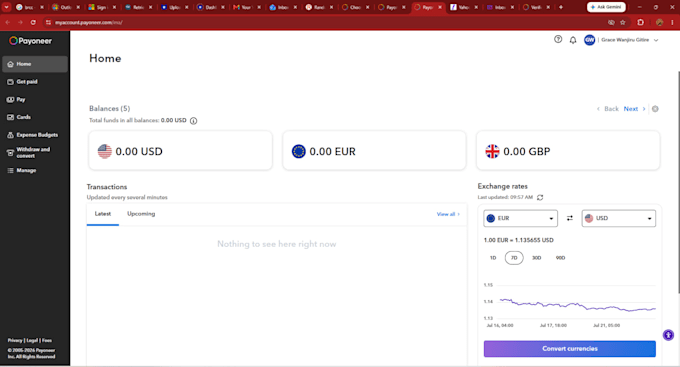Close the active Payoneer tab

point(440,7)
